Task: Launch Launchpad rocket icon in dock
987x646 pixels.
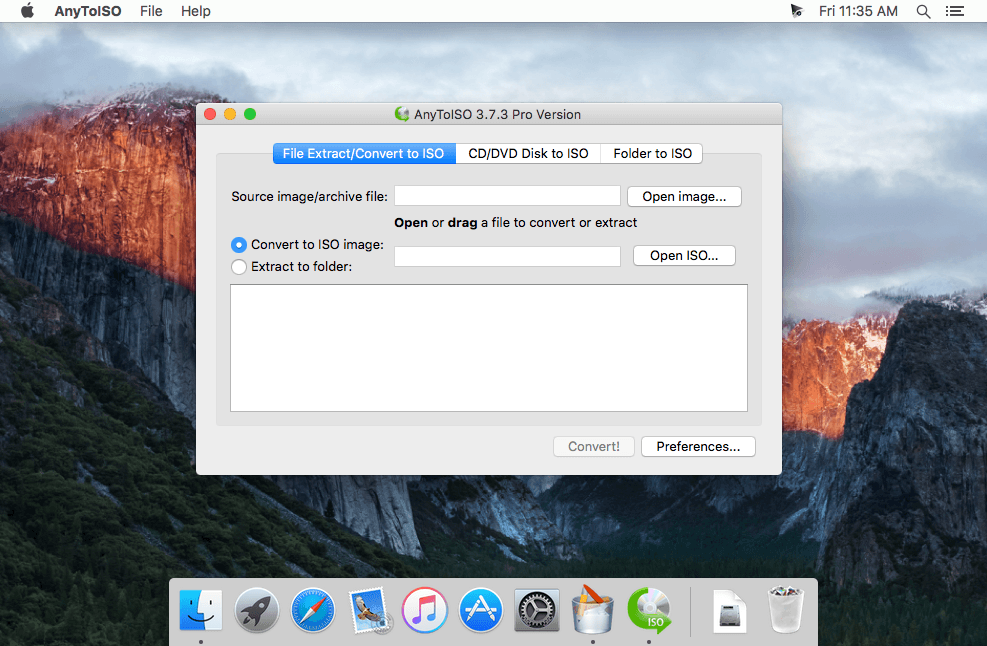Action: point(256,609)
